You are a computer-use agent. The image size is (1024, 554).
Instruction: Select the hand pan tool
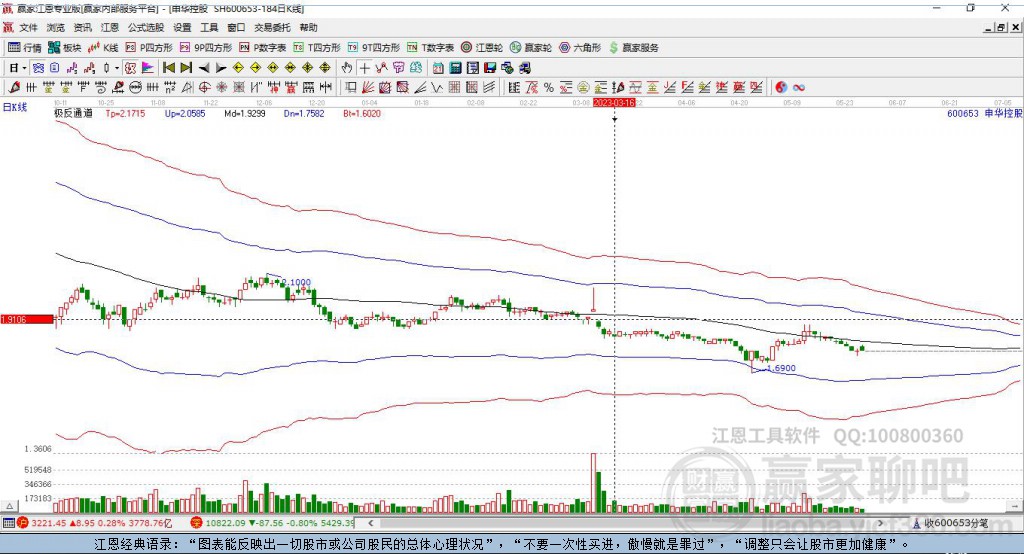click(x=346, y=68)
